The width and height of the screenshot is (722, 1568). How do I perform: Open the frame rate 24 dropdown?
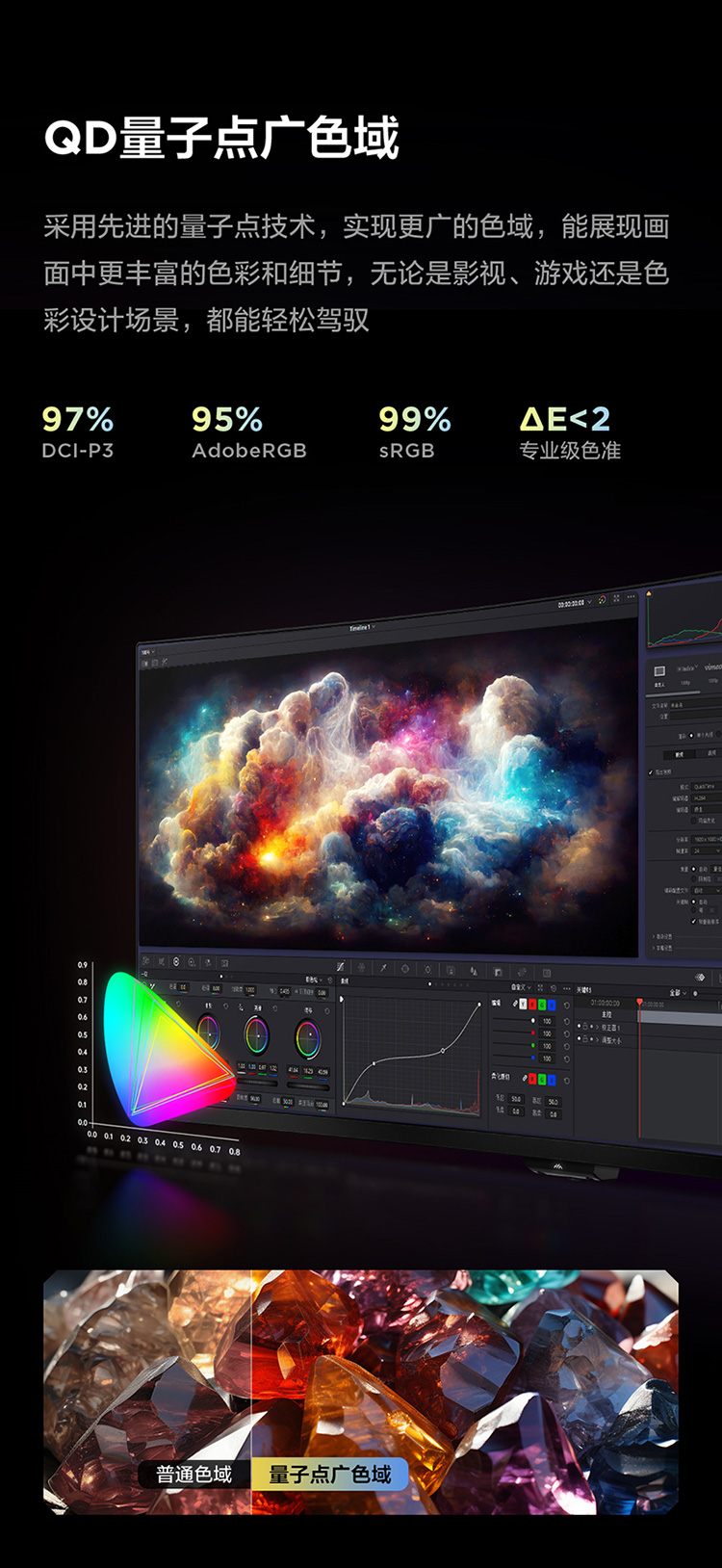(x=707, y=850)
